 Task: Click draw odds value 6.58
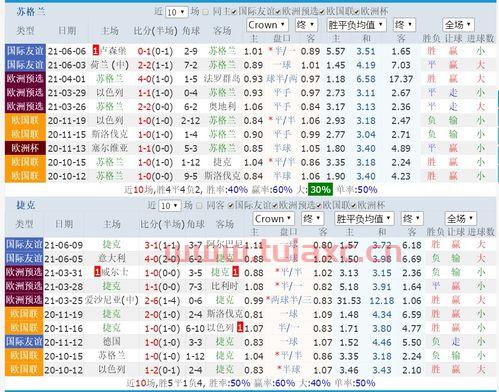tap(366, 79)
